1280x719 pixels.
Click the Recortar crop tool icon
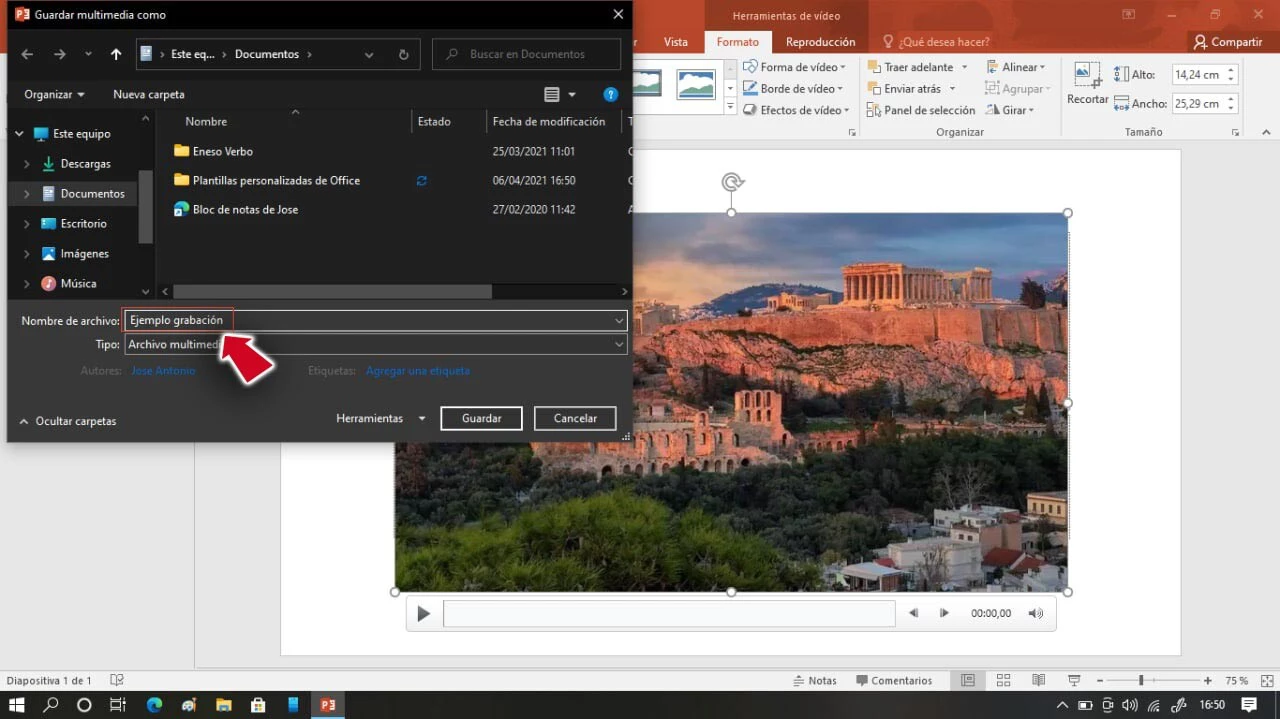[1086, 76]
